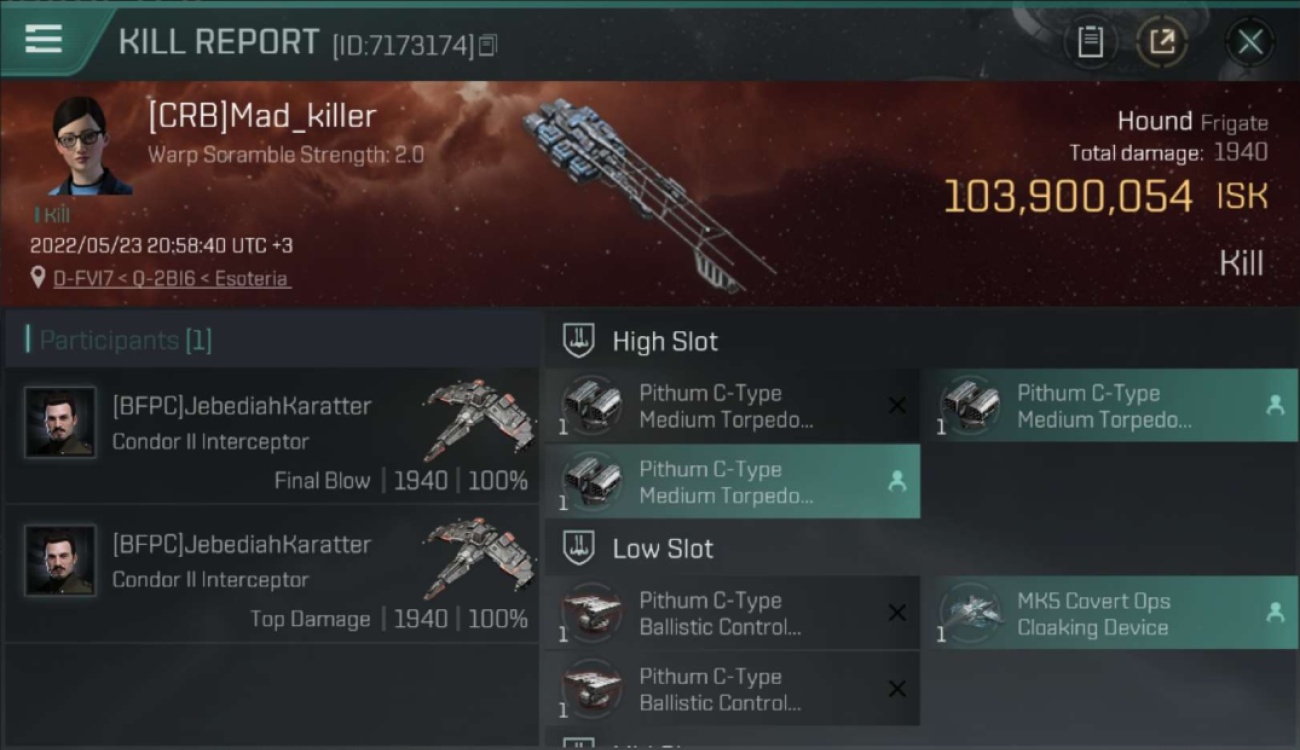Click the second Ballistic Control module icon
The height and width of the screenshot is (750, 1300).
tap(591, 689)
